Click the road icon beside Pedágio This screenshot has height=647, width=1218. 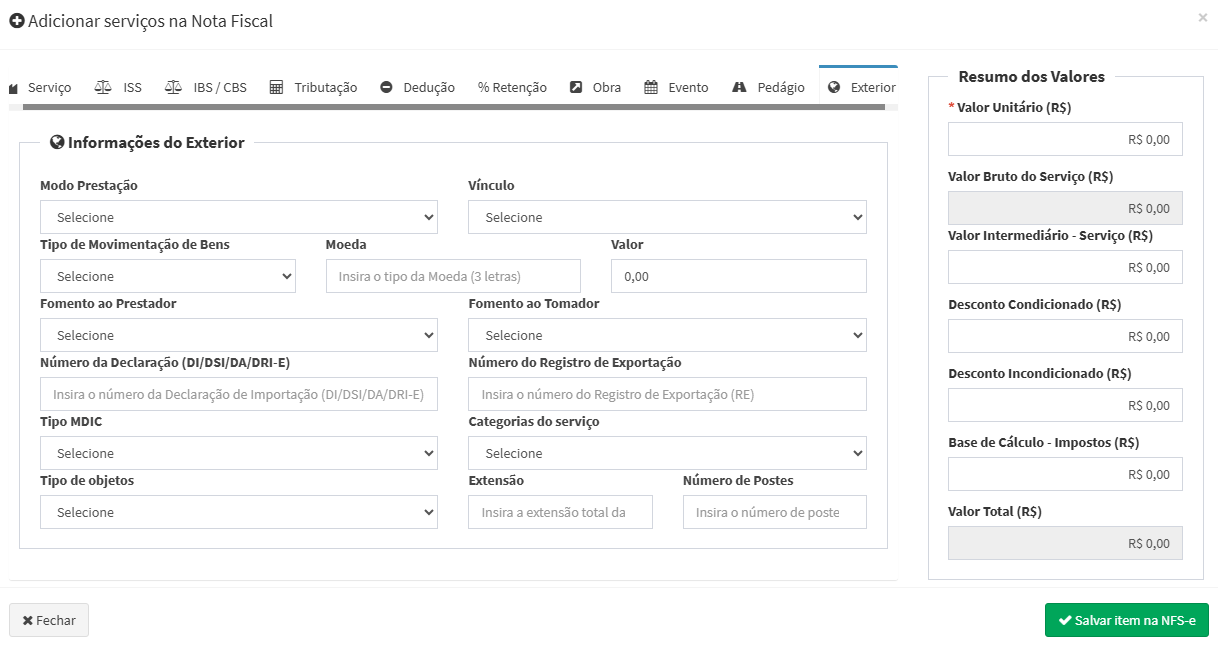740,87
